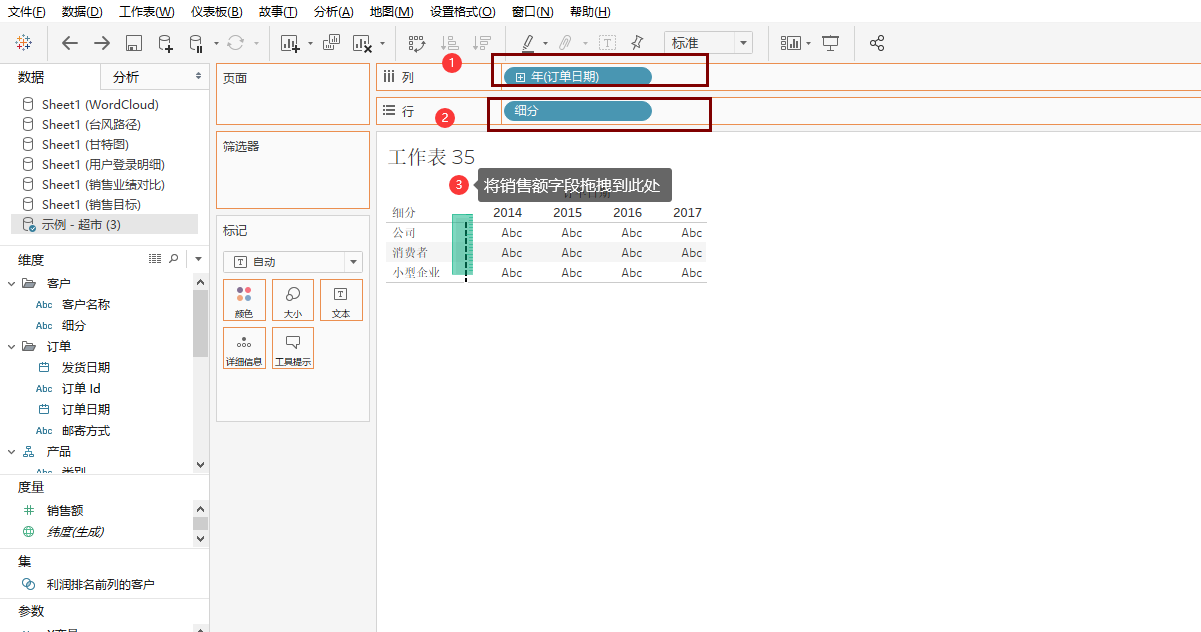Click the run update refresh icon
This screenshot has height=632, width=1201.
[x=236, y=43]
